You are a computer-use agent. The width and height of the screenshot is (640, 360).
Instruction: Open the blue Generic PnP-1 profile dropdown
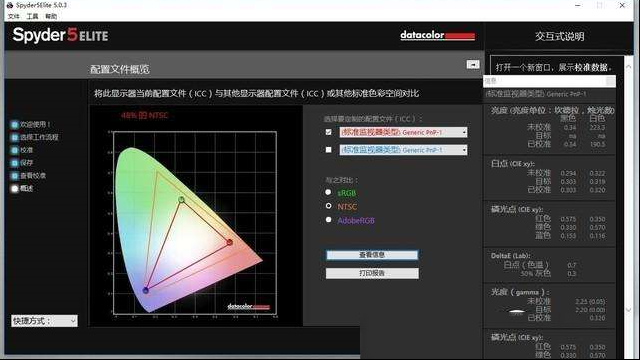coord(403,150)
